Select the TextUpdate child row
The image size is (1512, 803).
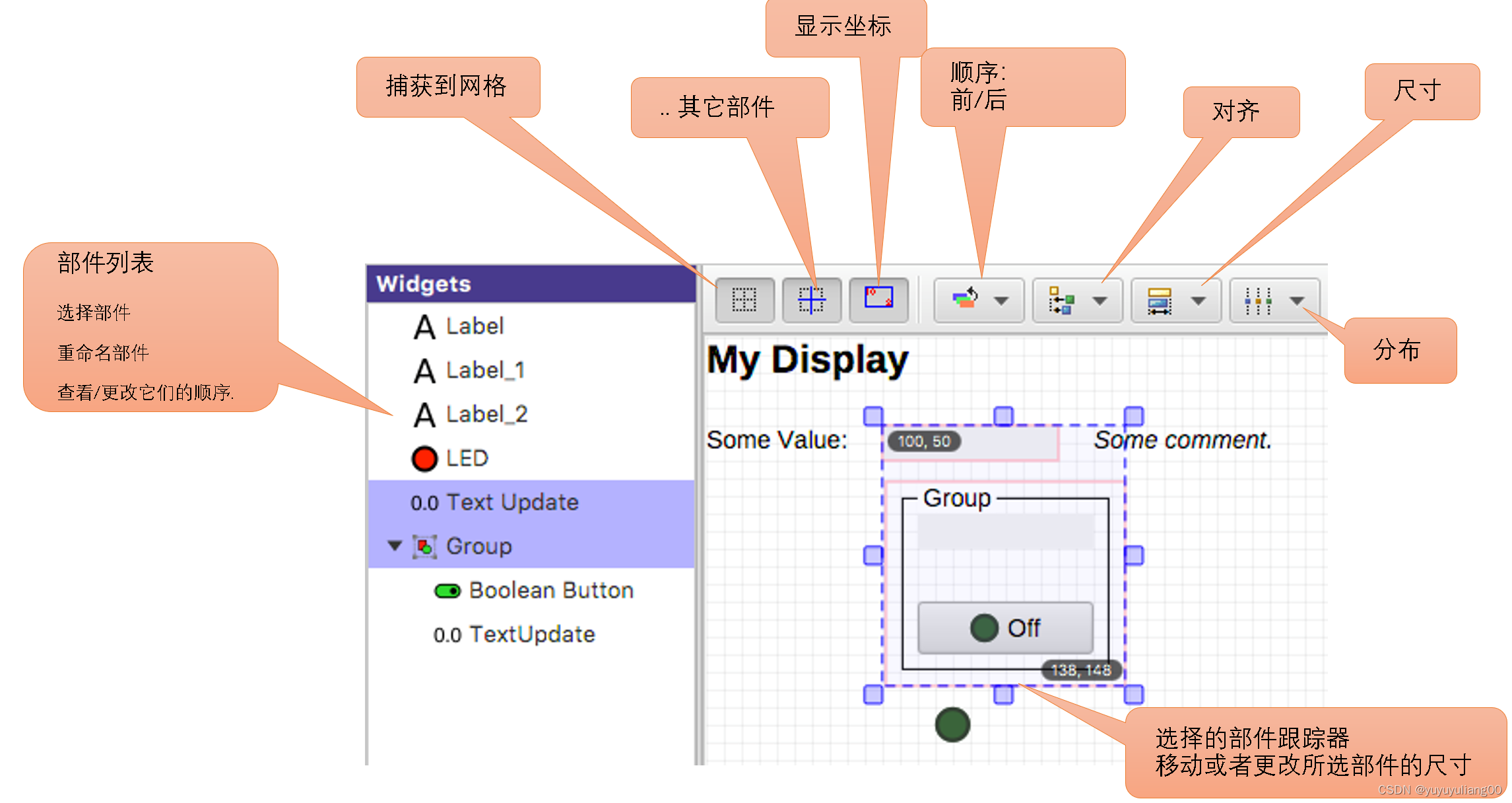(x=531, y=635)
